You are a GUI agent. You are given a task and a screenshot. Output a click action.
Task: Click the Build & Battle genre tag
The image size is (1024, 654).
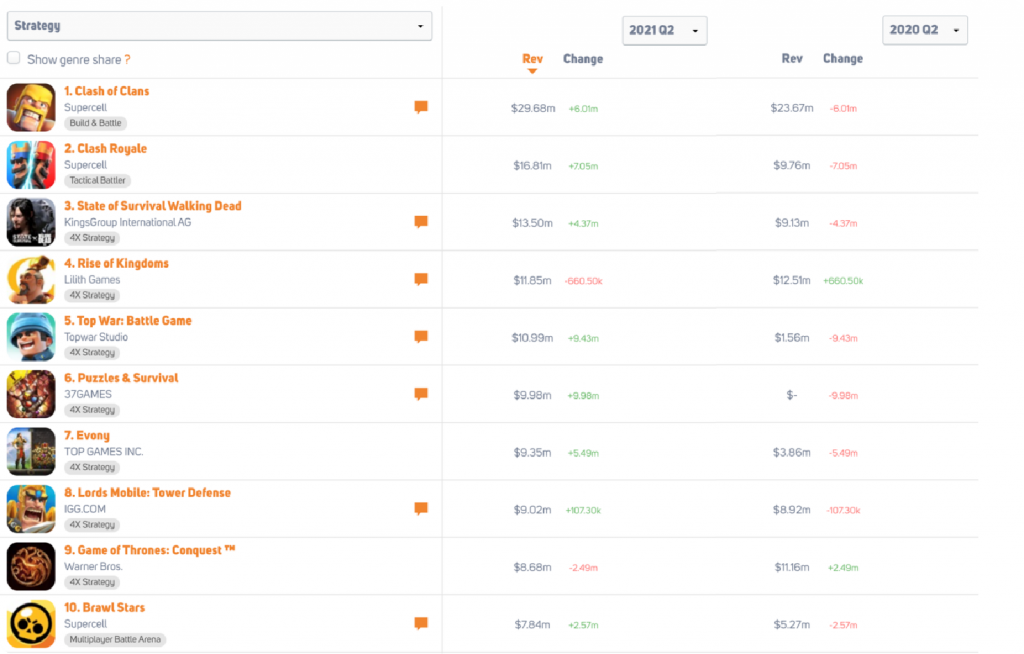click(95, 123)
